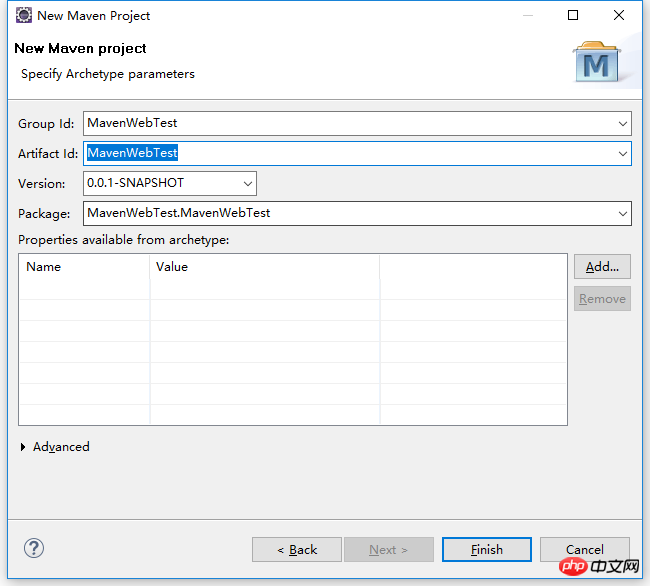Open the Group Id dropdown arrow

pos(623,123)
